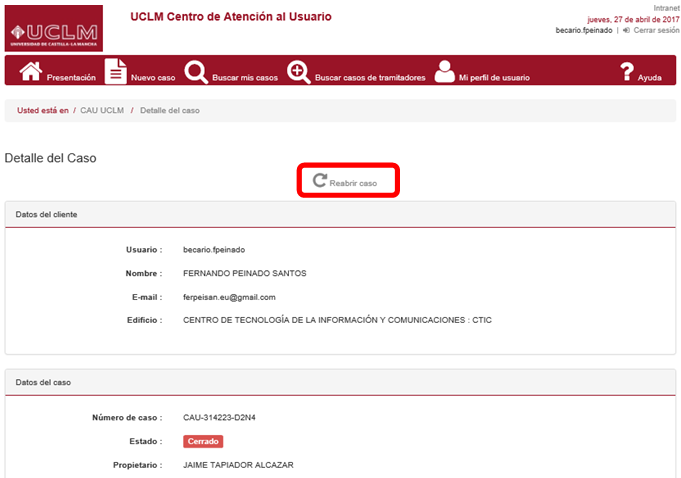Follow the CAU UCLM breadcrumb link
Viewport: 681px width, 478px height.
click(x=102, y=110)
